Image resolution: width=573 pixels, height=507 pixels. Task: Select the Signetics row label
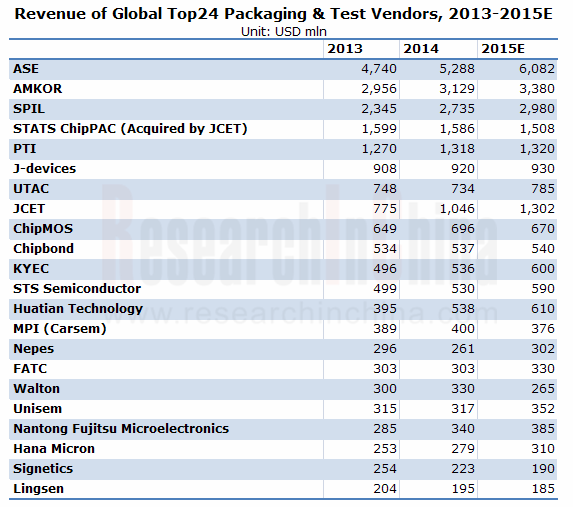click(43, 469)
